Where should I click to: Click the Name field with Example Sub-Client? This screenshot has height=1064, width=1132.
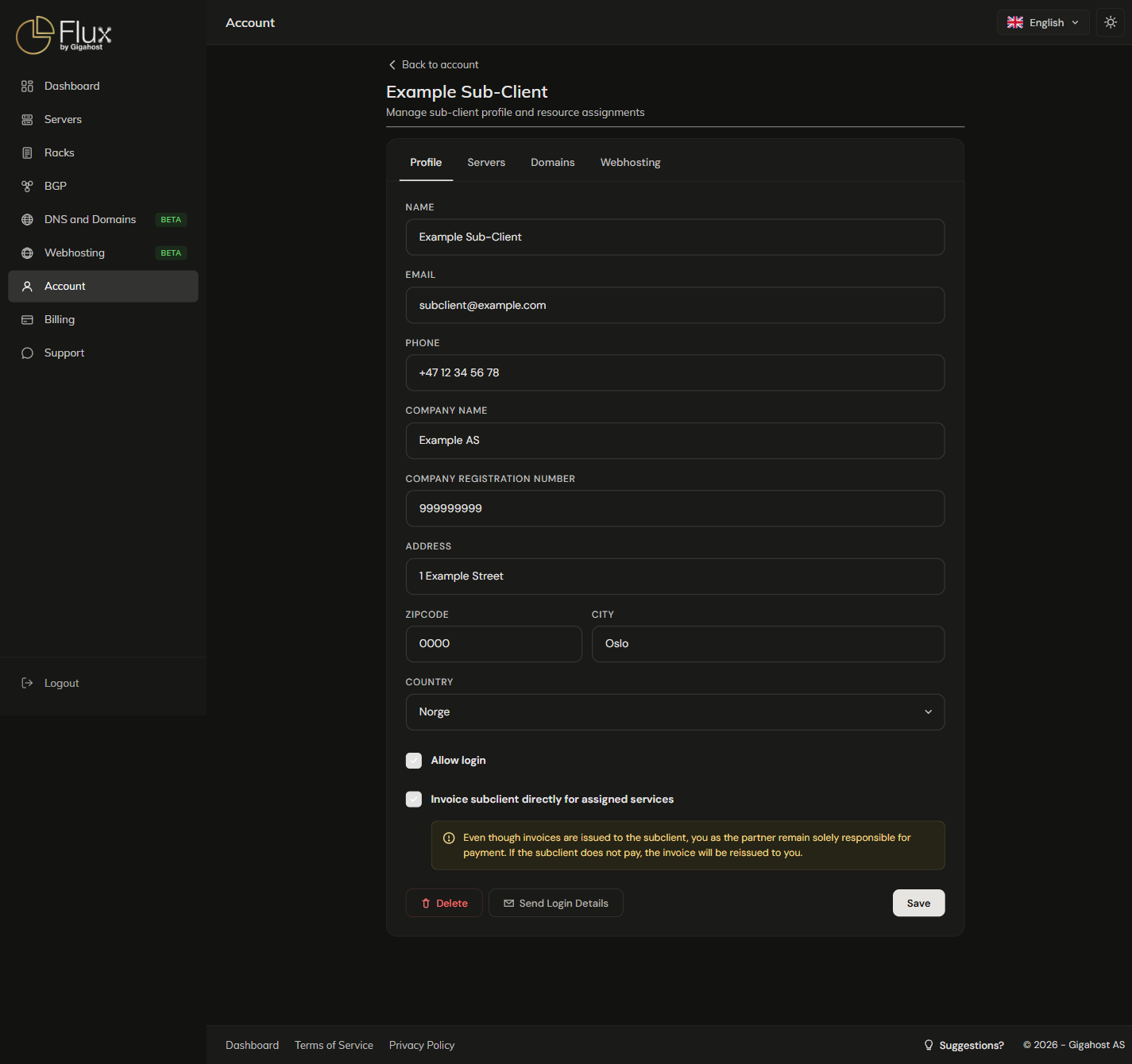675,237
